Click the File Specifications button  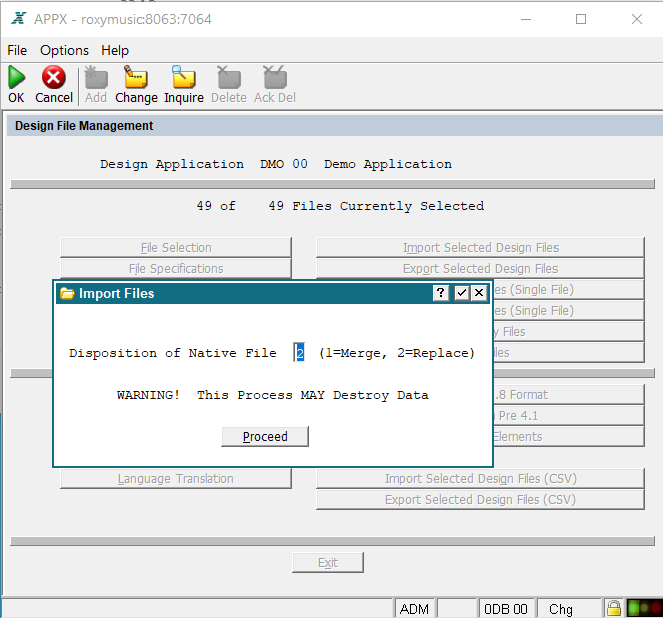[176, 268]
